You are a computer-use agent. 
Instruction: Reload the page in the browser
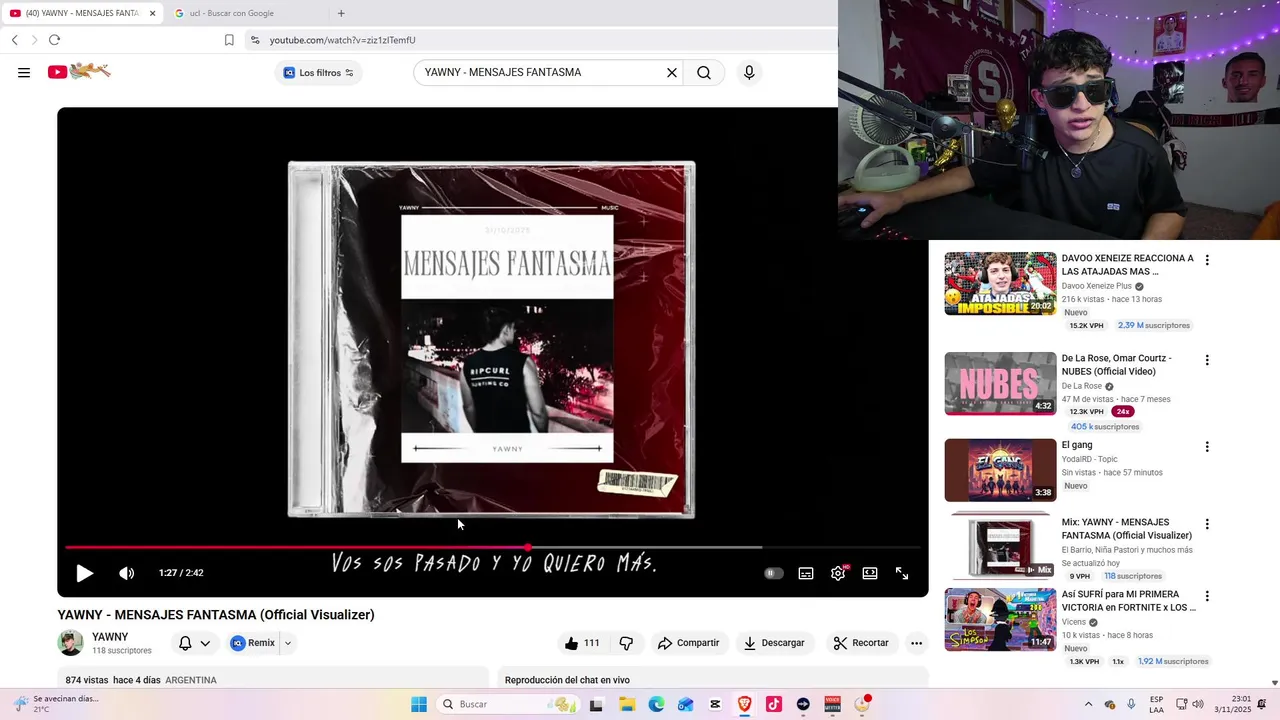(x=54, y=40)
